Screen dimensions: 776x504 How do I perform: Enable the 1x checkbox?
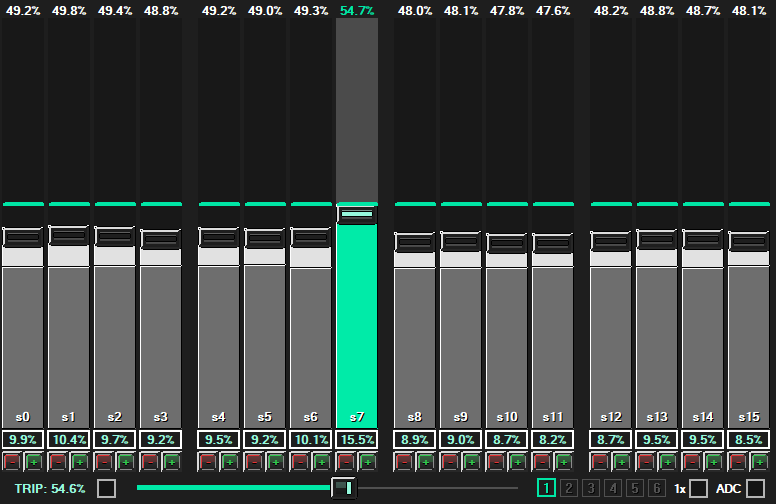(x=698, y=488)
